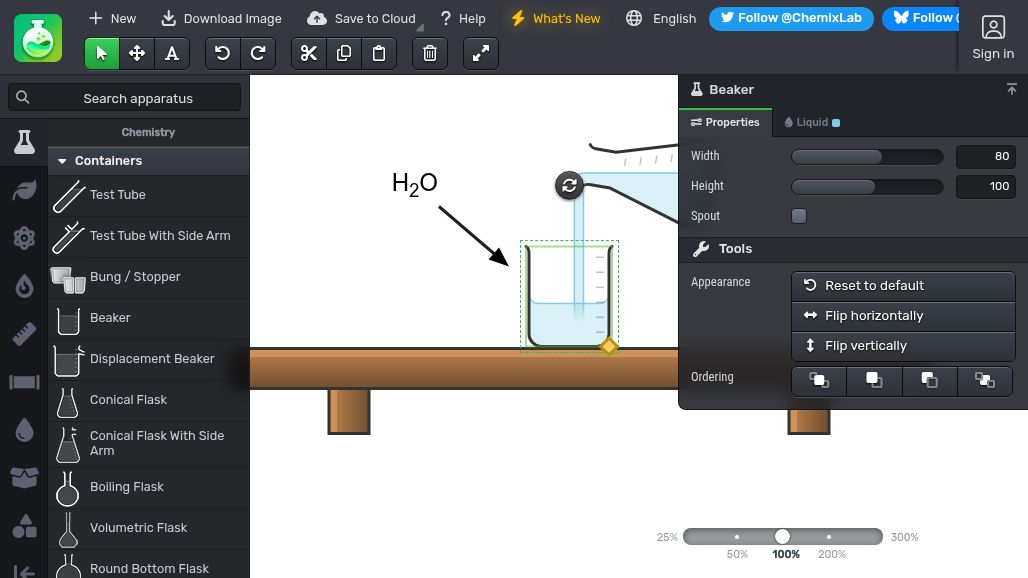The width and height of the screenshot is (1028, 578).
Task: Adjust the Width slider
Action: click(867, 156)
